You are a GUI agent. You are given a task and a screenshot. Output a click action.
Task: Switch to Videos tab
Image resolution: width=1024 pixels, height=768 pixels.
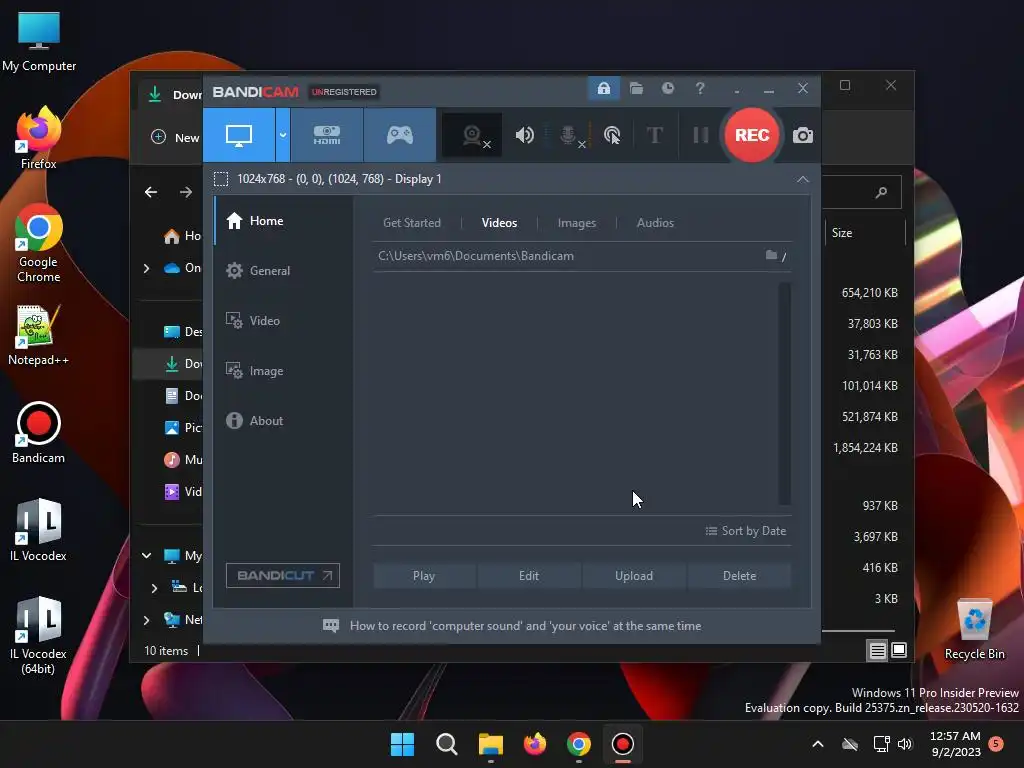point(499,223)
